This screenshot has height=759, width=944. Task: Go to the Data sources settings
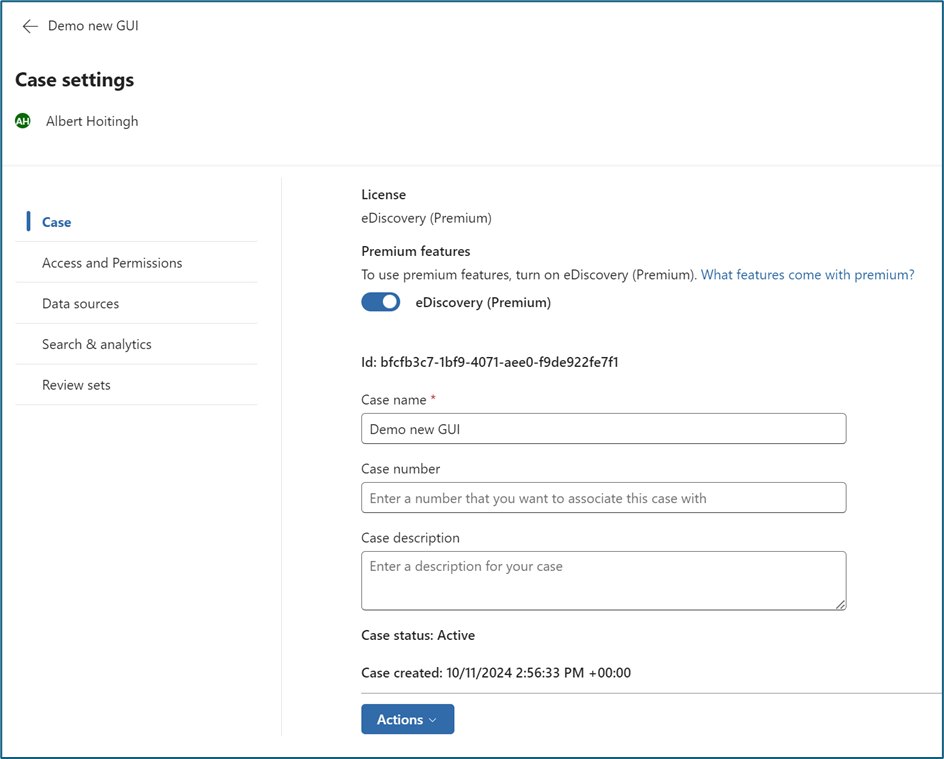tap(80, 304)
